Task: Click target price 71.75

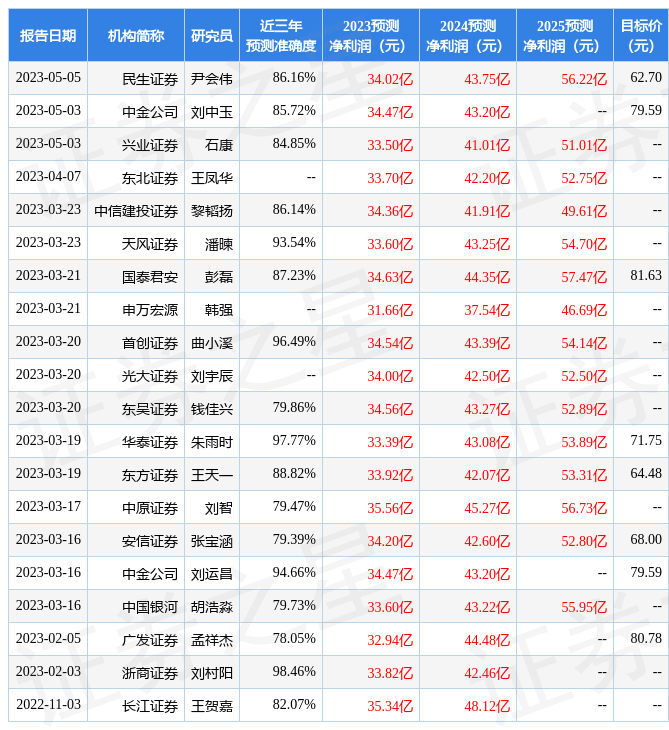Action: coord(646,440)
